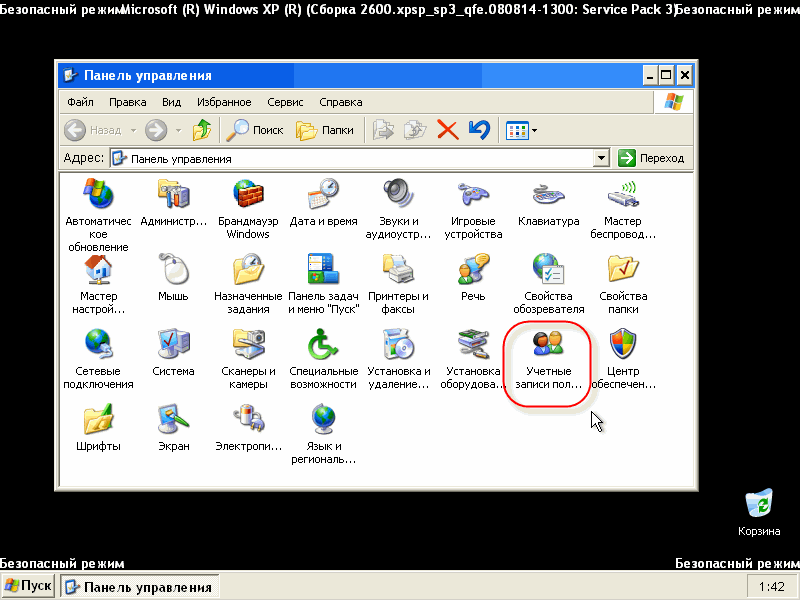
Task: Open the Пуск start menu
Action: 29,586
